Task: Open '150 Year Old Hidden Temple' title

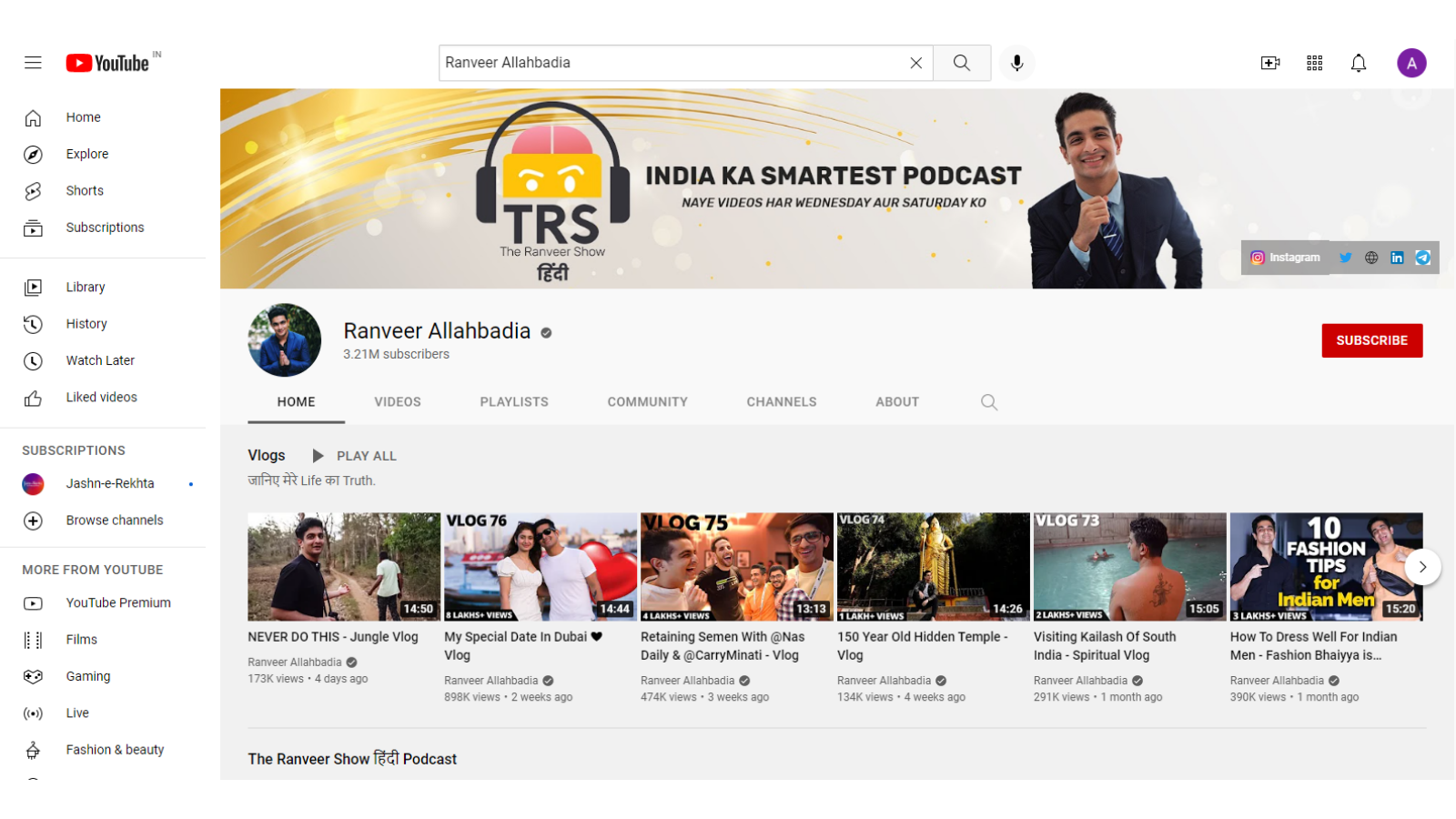Action: pos(922,646)
